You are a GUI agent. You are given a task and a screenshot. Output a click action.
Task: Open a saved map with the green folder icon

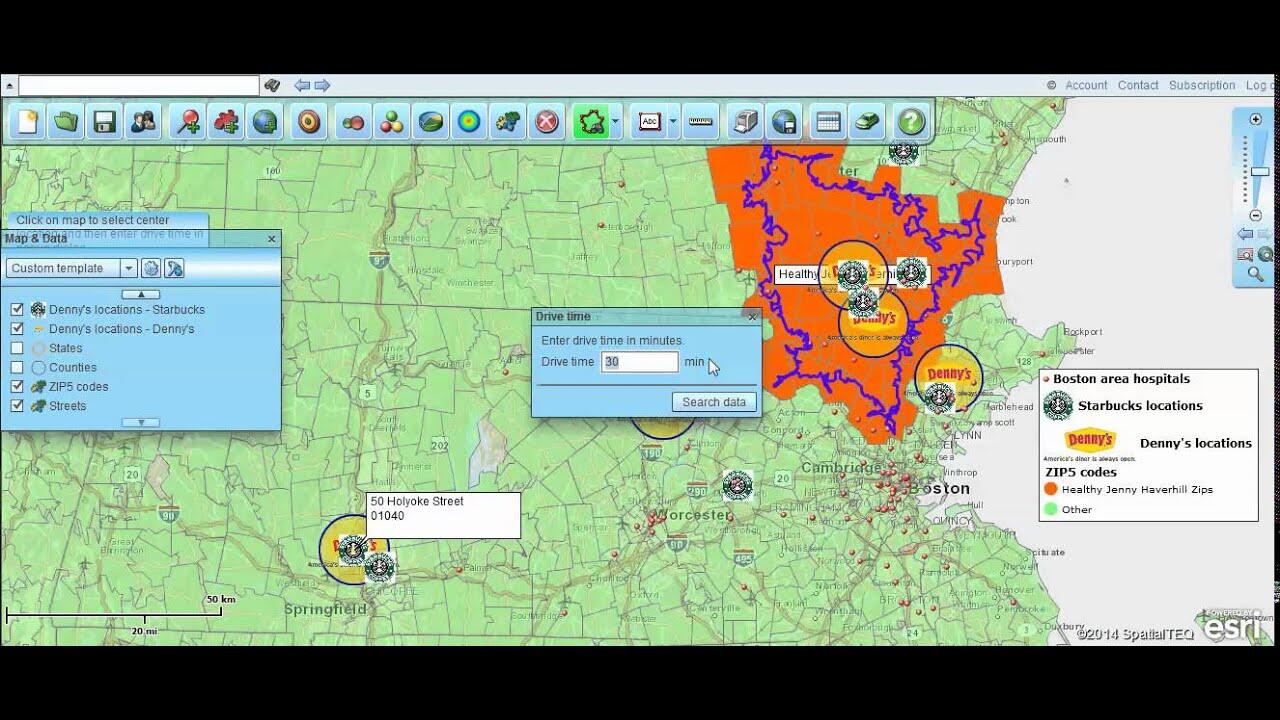click(x=66, y=122)
